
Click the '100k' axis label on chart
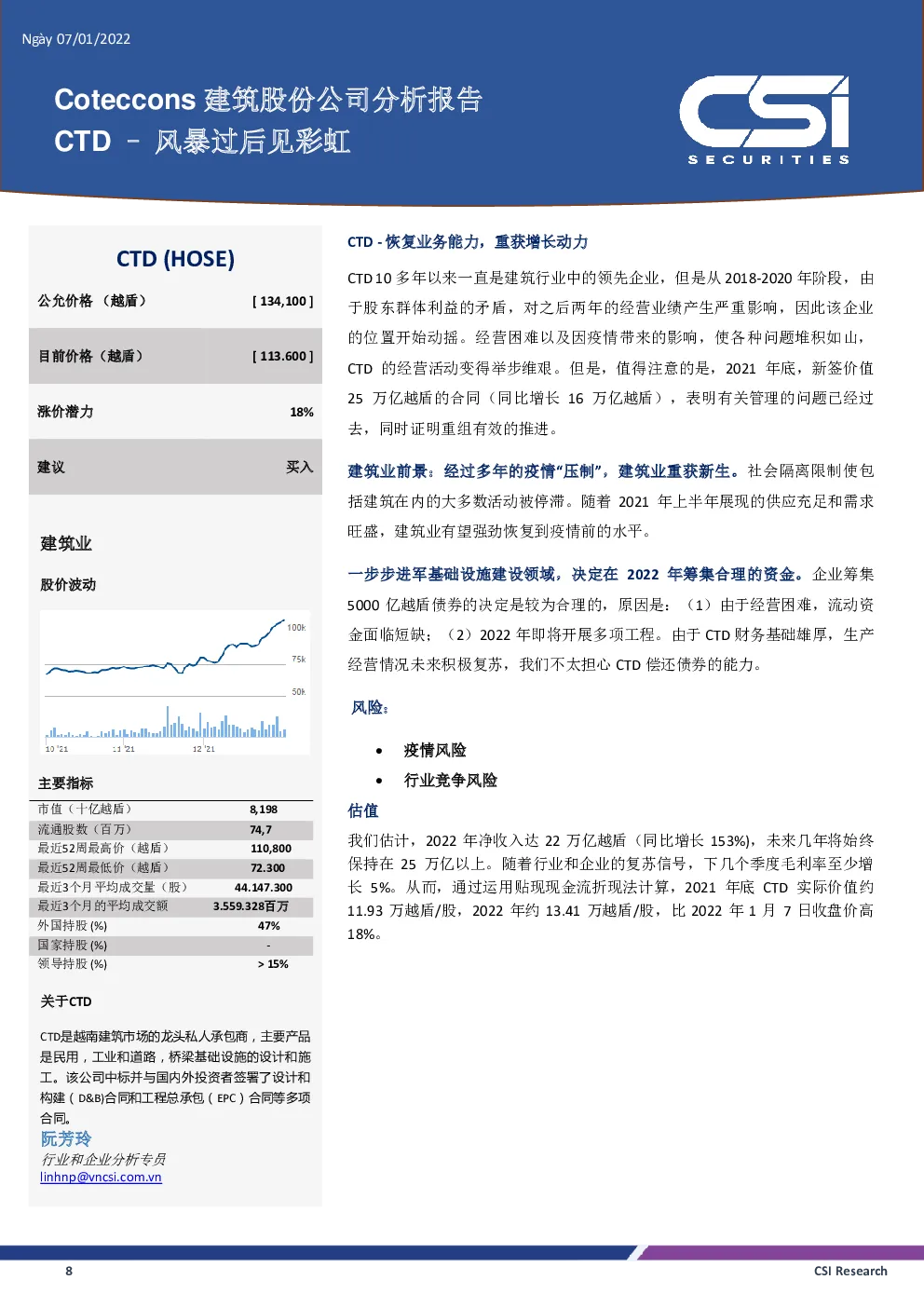[296, 628]
